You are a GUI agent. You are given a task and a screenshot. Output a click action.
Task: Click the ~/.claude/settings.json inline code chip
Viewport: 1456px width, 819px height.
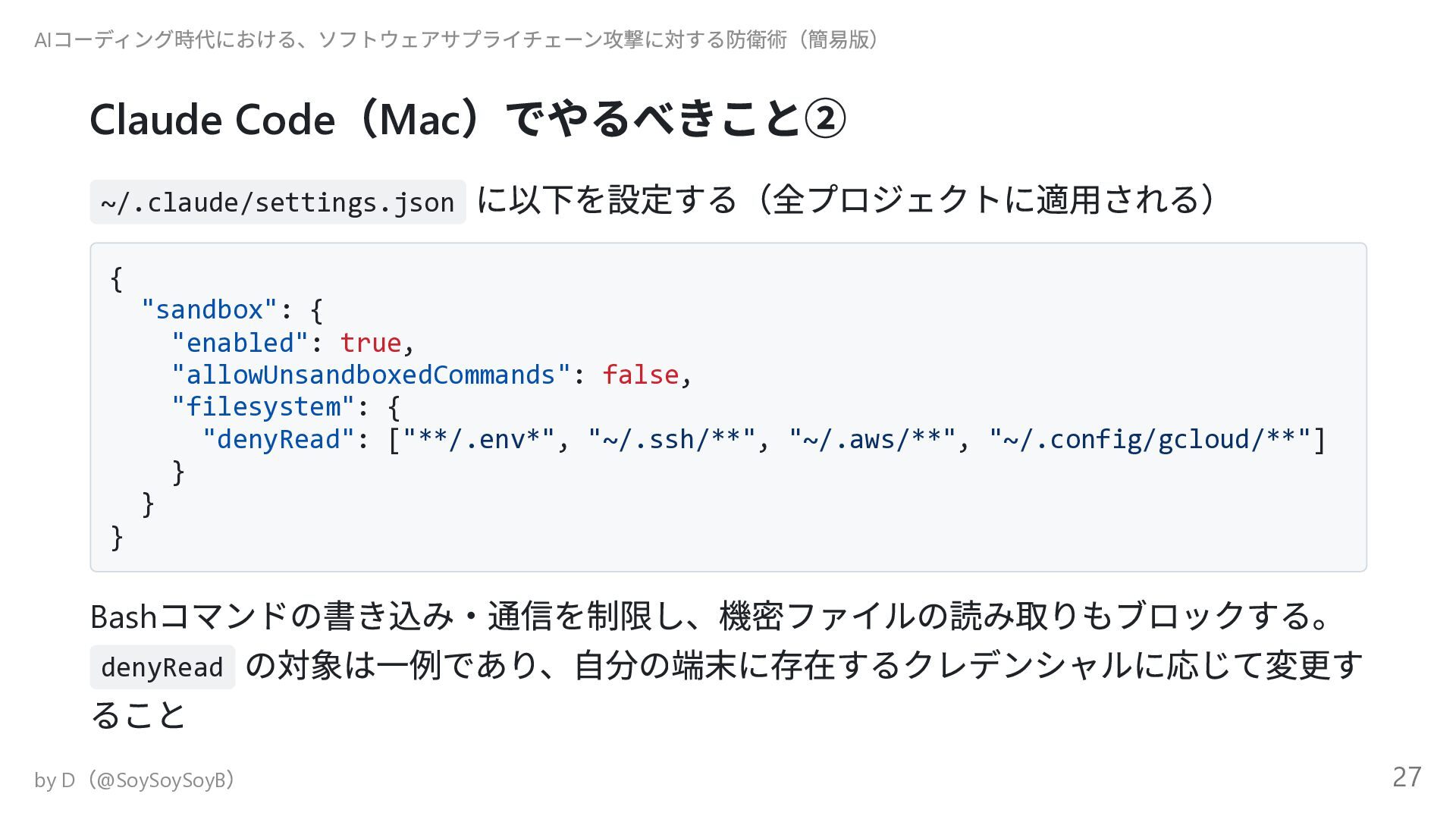click(x=278, y=202)
